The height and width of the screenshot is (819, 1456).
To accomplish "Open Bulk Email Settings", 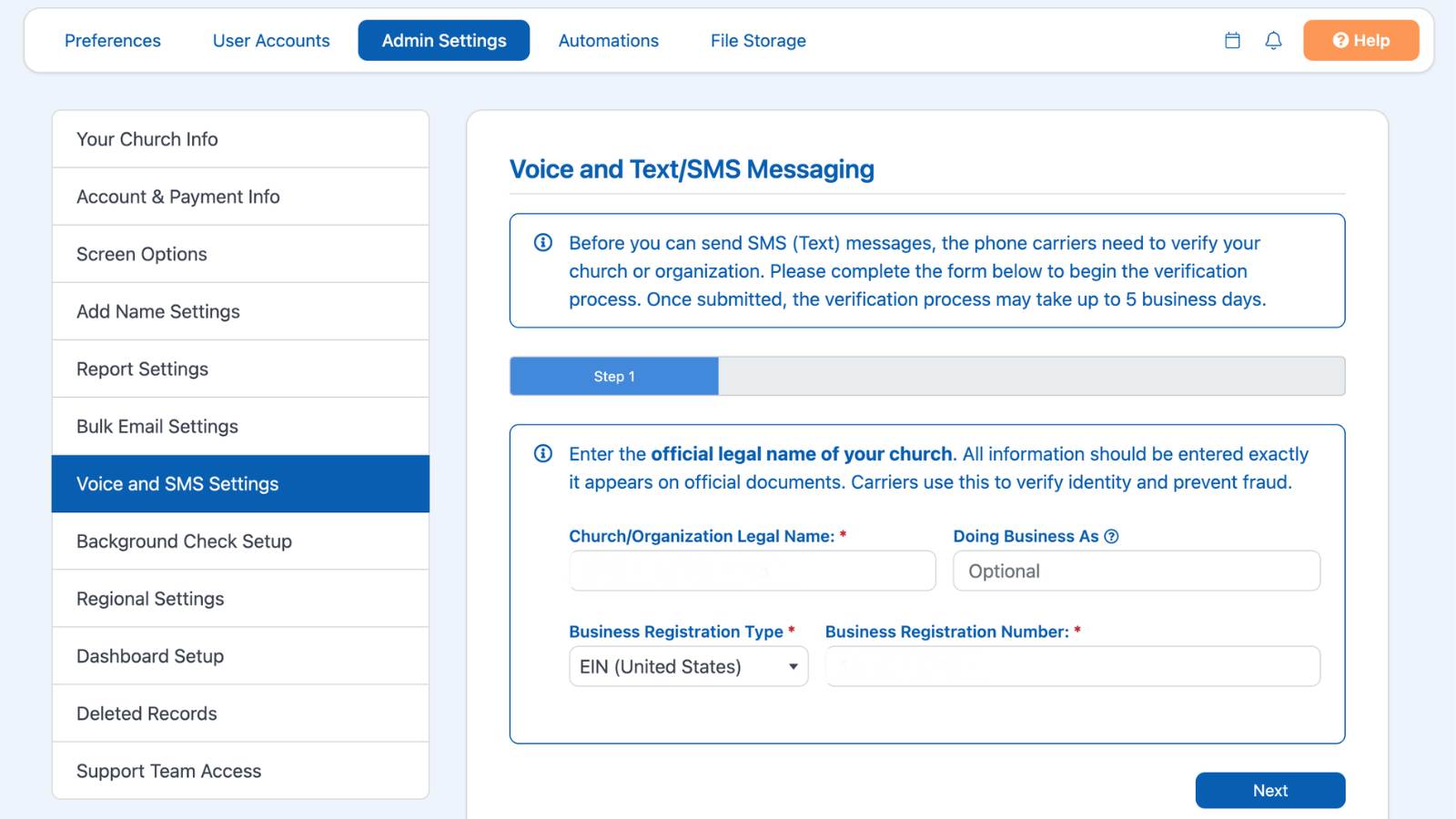I will [240, 426].
